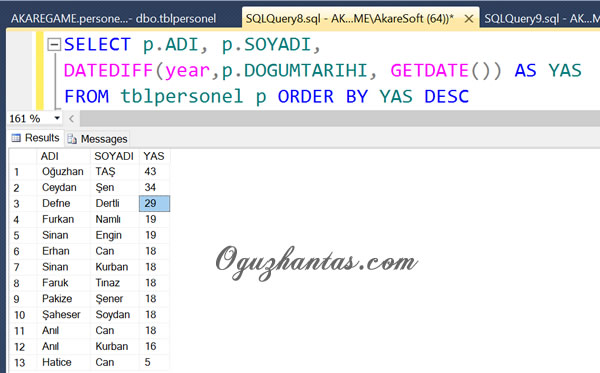Click the Defne name cell
This screenshot has height=373, width=600.
point(64,204)
